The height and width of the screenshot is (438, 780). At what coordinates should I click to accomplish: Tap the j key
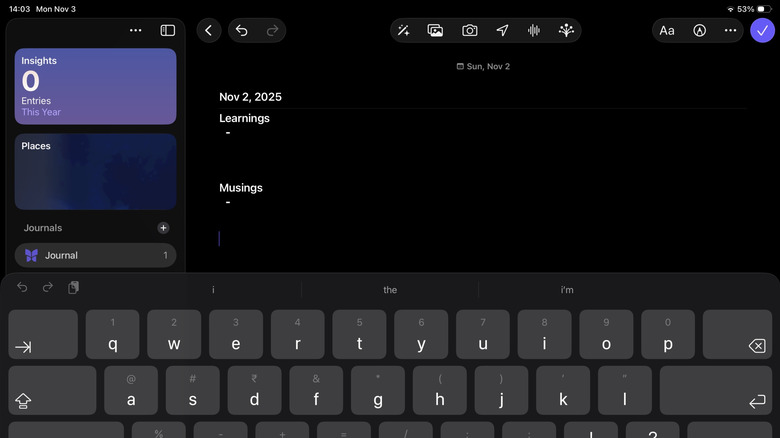pos(501,390)
